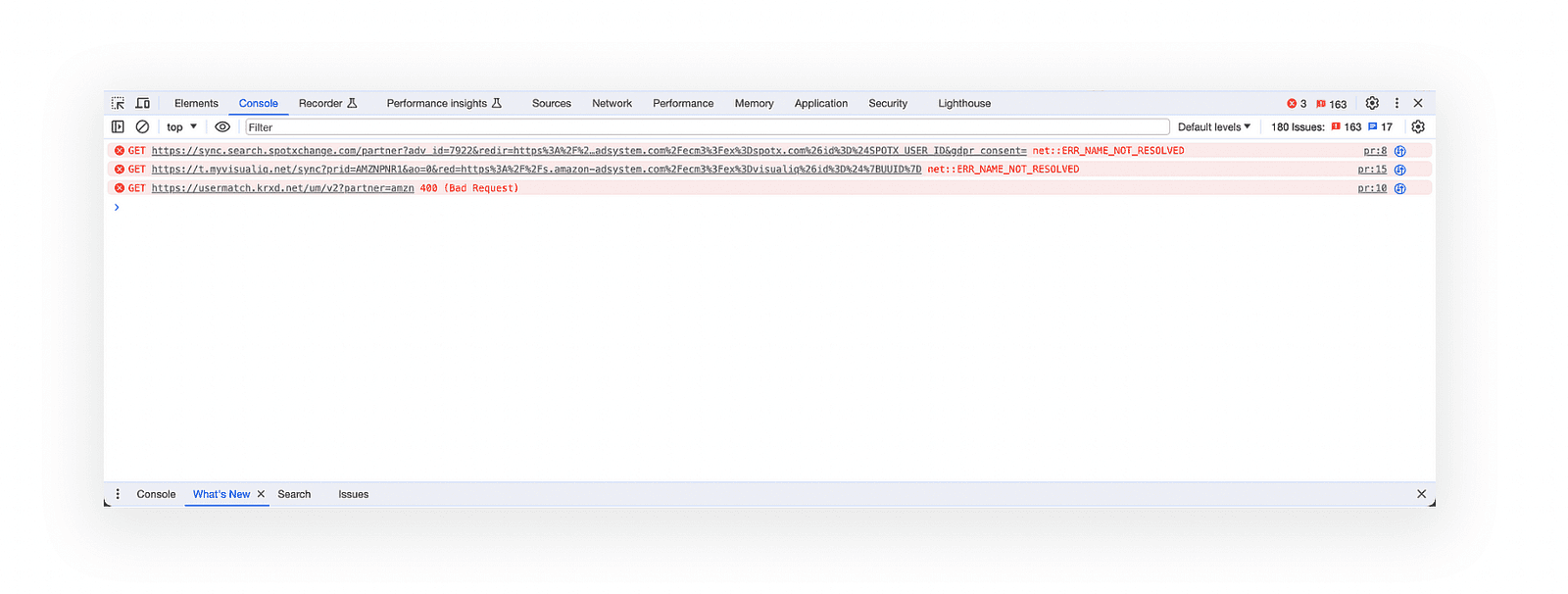Click the 163 issues badge in the top bar
The width and height of the screenshot is (1568, 594).
[x=1331, y=104]
